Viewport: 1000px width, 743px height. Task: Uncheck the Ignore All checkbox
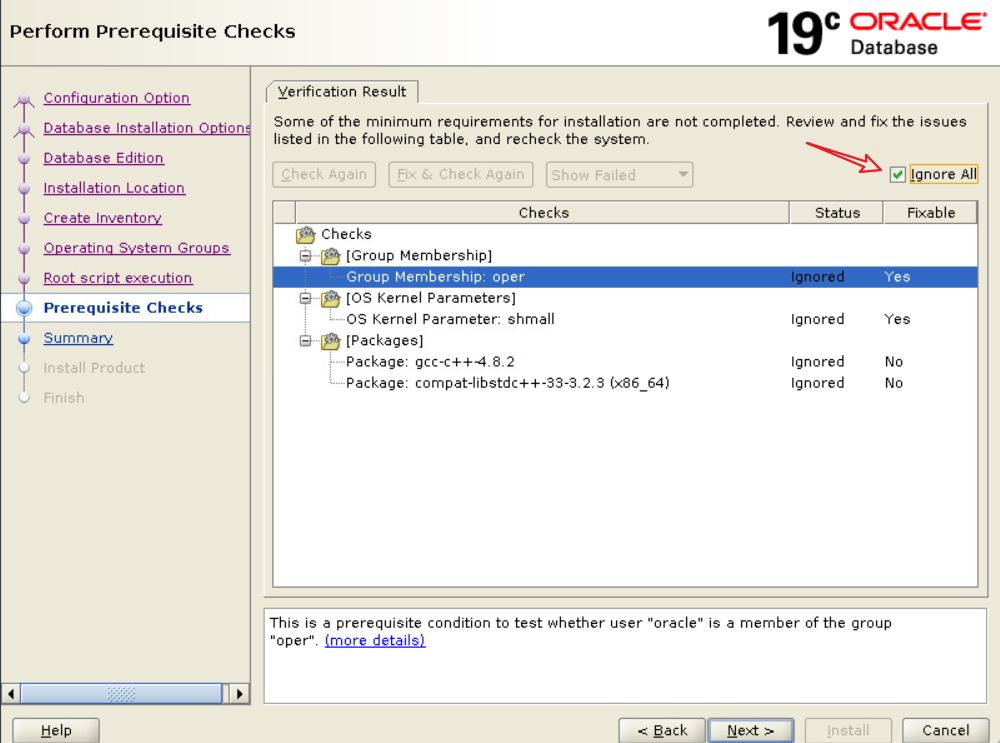[897, 174]
